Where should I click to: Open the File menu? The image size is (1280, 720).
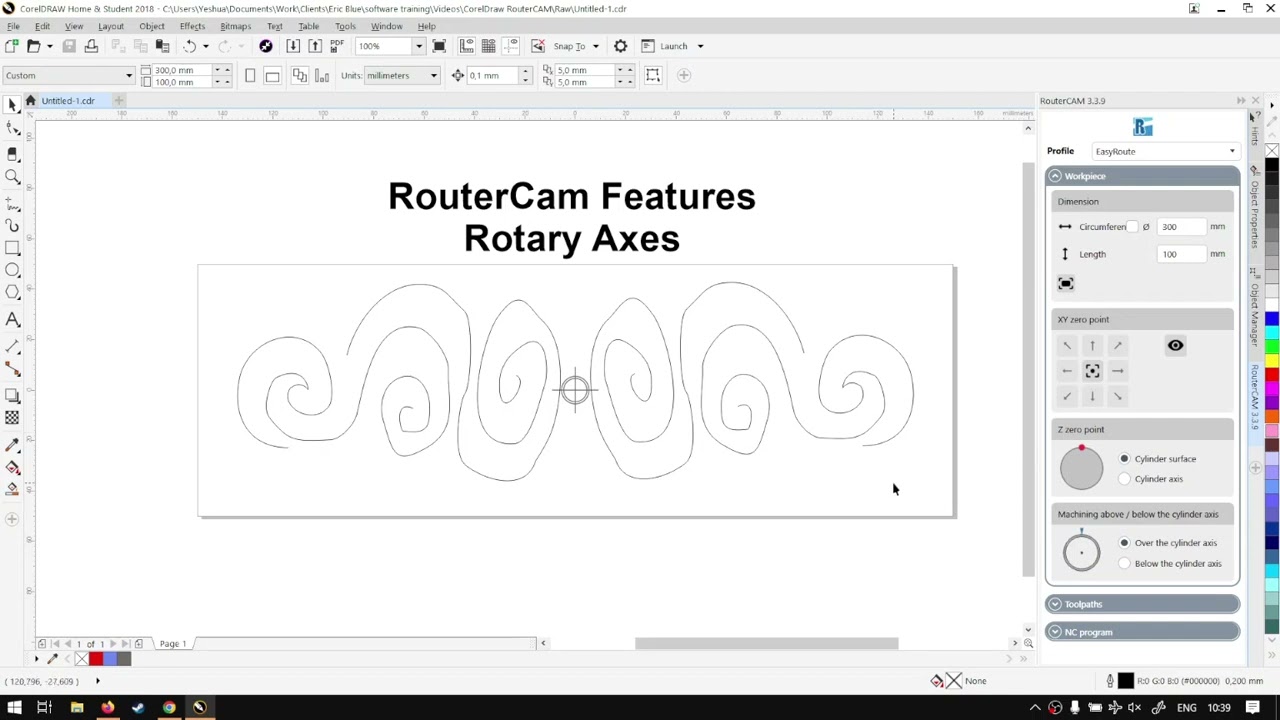coord(13,26)
